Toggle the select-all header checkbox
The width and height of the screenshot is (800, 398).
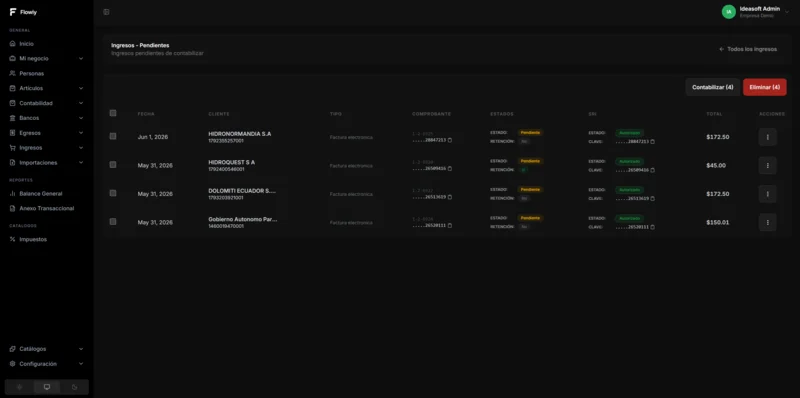click(x=113, y=113)
